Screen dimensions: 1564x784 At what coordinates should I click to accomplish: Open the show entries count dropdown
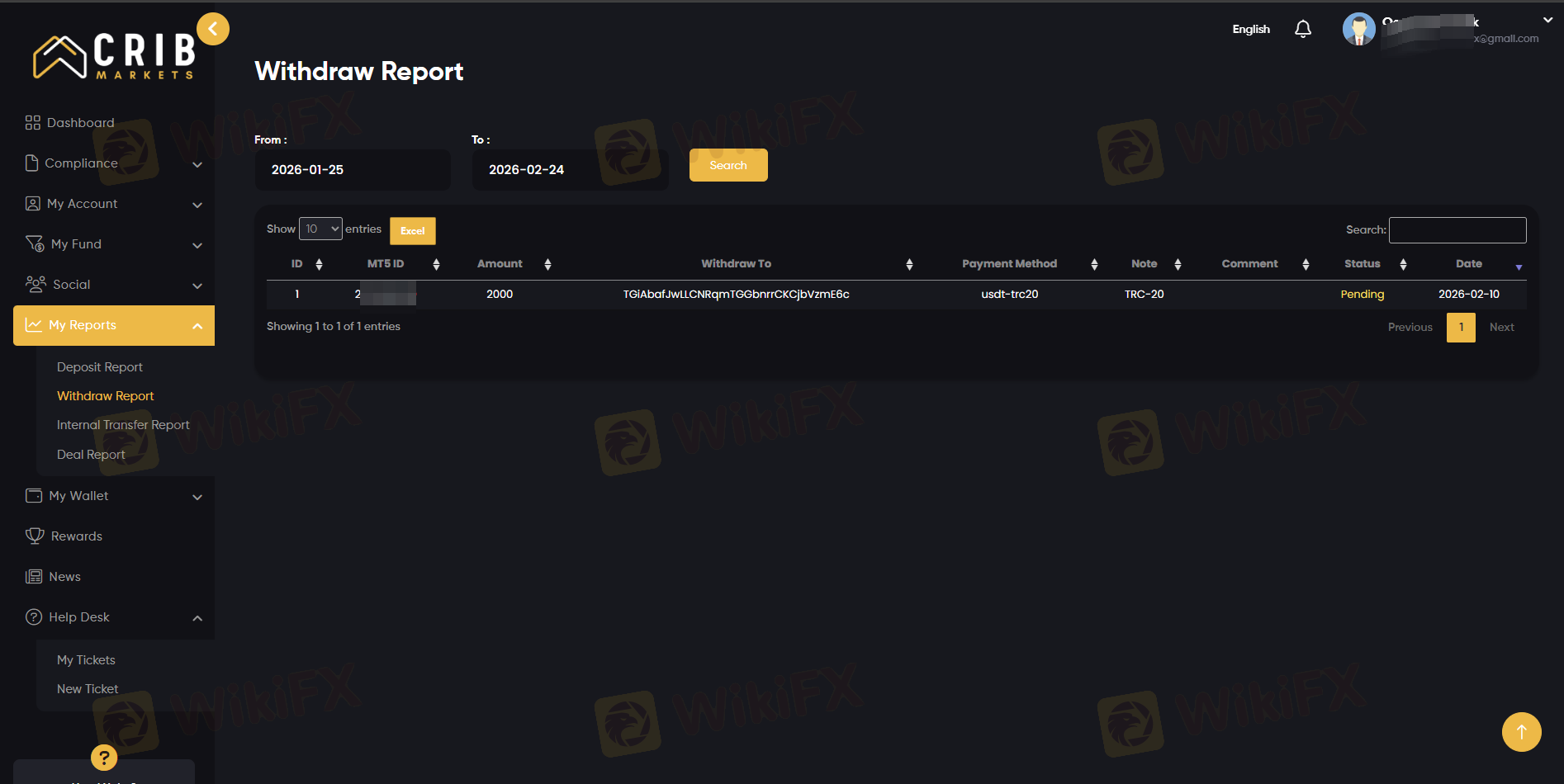click(x=320, y=229)
